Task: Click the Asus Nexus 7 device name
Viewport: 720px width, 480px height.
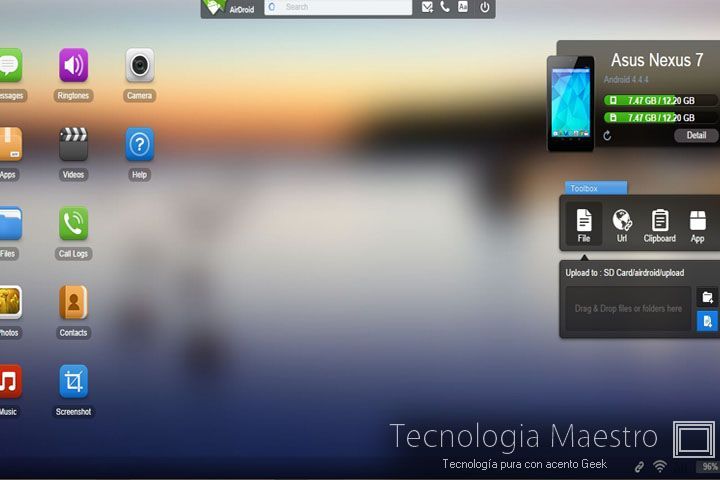Action: click(x=657, y=60)
